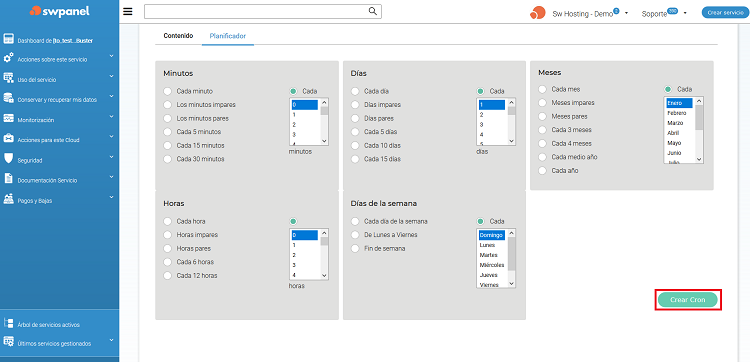Select the Fin de semana option
Screen dimensions: 750x362
tap(355, 249)
